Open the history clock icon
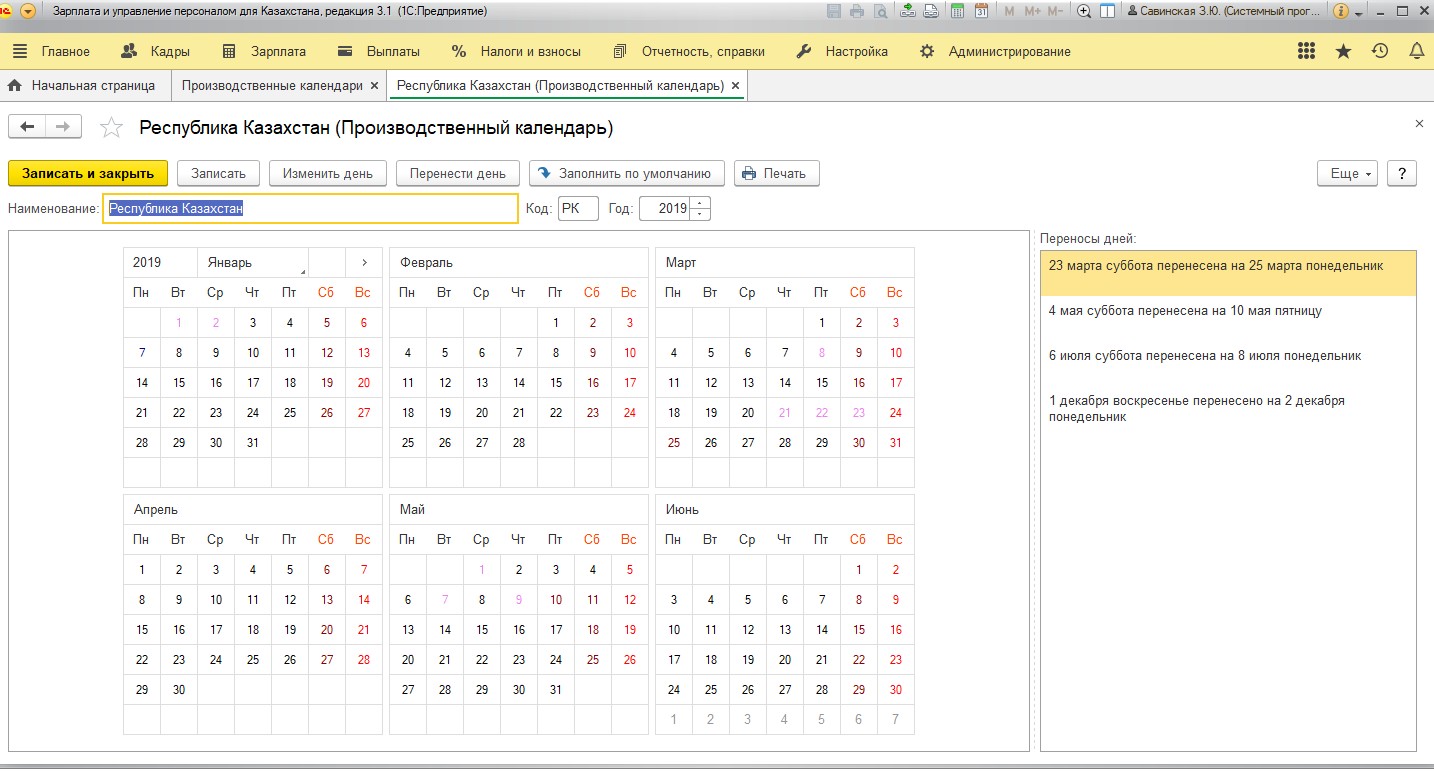1434x771 pixels. pyautogui.click(x=1380, y=51)
